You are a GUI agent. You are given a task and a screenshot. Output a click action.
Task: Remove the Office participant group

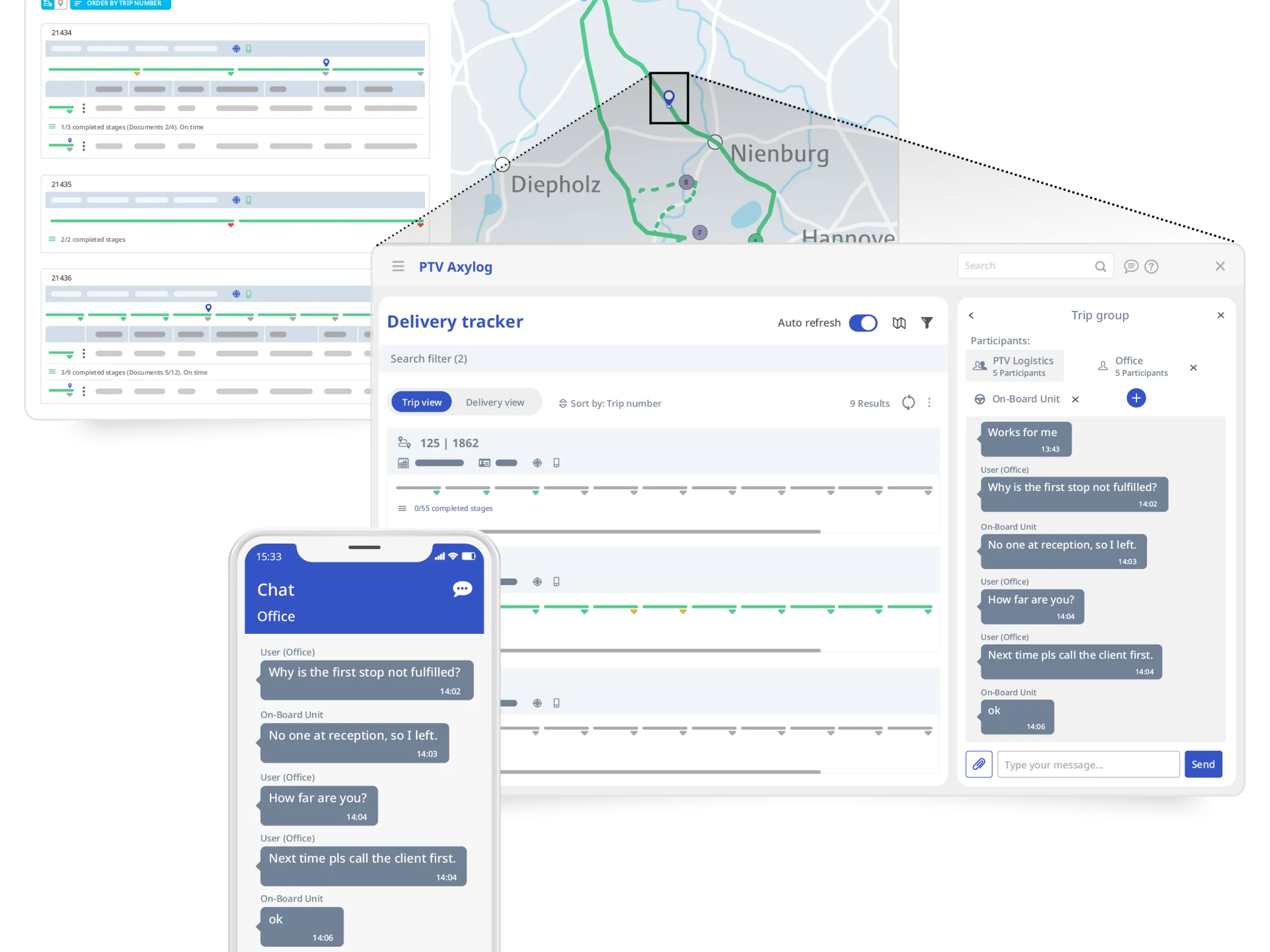1193,368
